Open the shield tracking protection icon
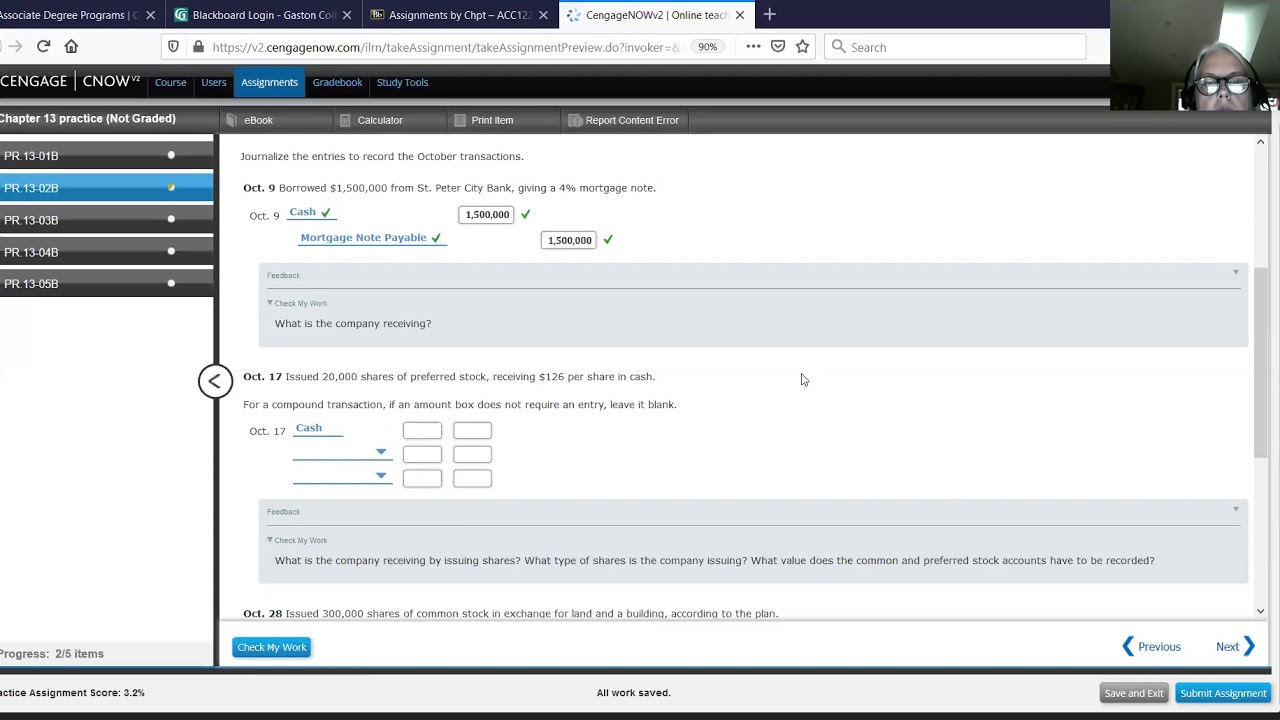The image size is (1280, 720). [x=174, y=47]
